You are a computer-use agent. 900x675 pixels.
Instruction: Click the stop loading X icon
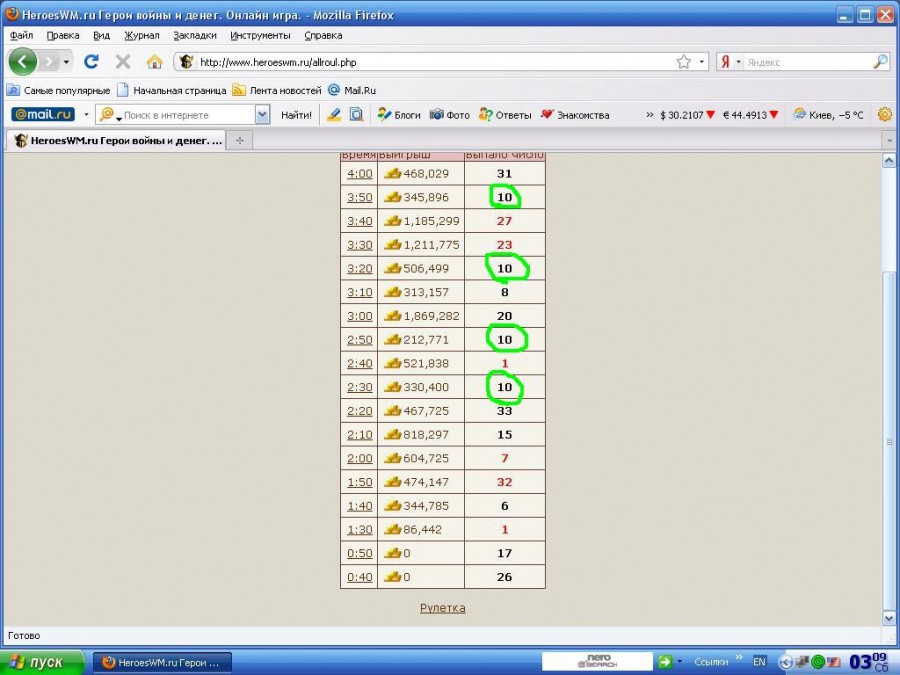pos(123,62)
